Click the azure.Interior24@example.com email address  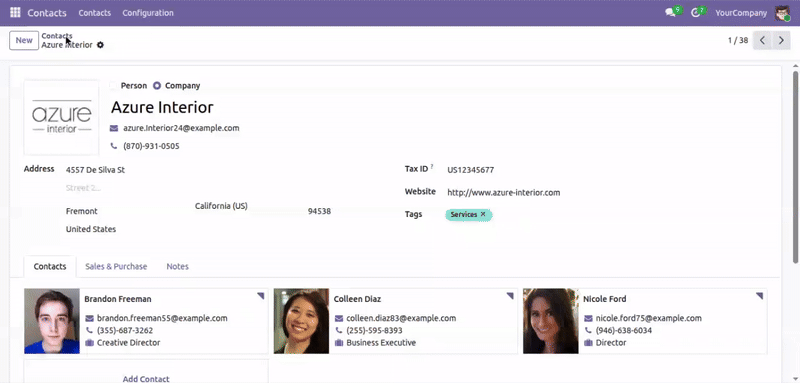click(x=181, y=128)
